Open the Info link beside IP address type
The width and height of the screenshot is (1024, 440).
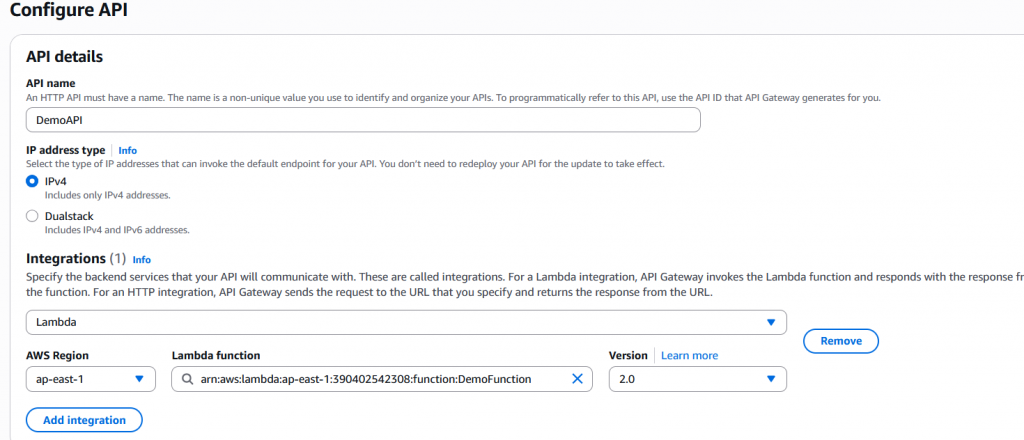(x=127, y=150)
